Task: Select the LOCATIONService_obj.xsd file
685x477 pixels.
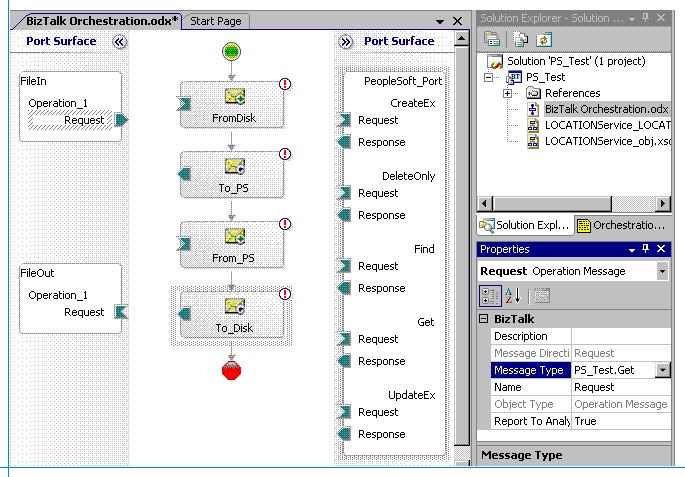Action: click(607, 141)
